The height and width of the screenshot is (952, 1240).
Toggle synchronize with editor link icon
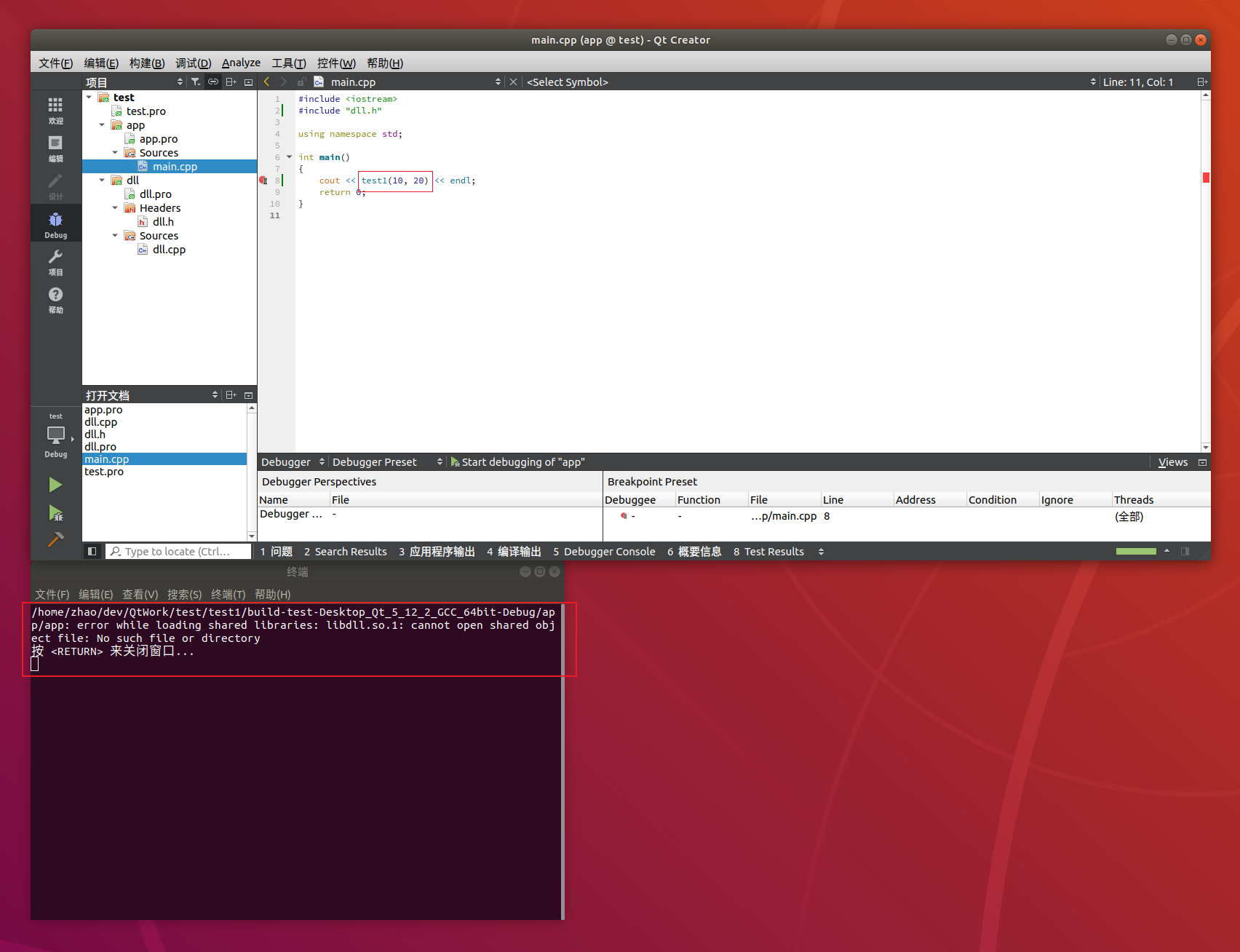(x=213, y=82)
